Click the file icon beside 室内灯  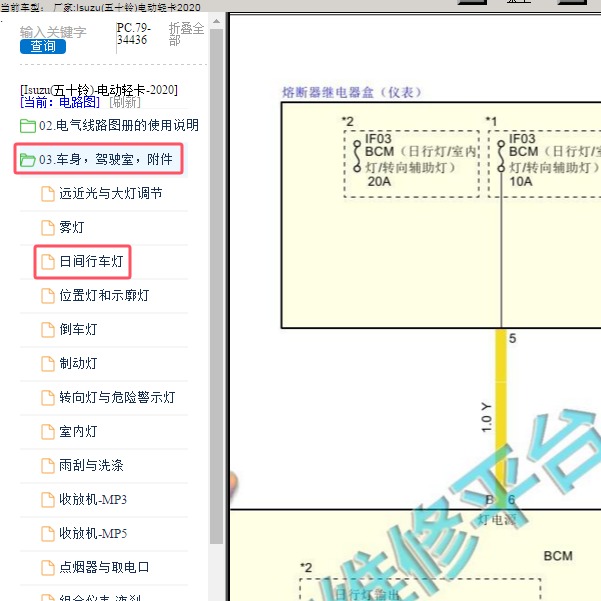tap(47, 432)
